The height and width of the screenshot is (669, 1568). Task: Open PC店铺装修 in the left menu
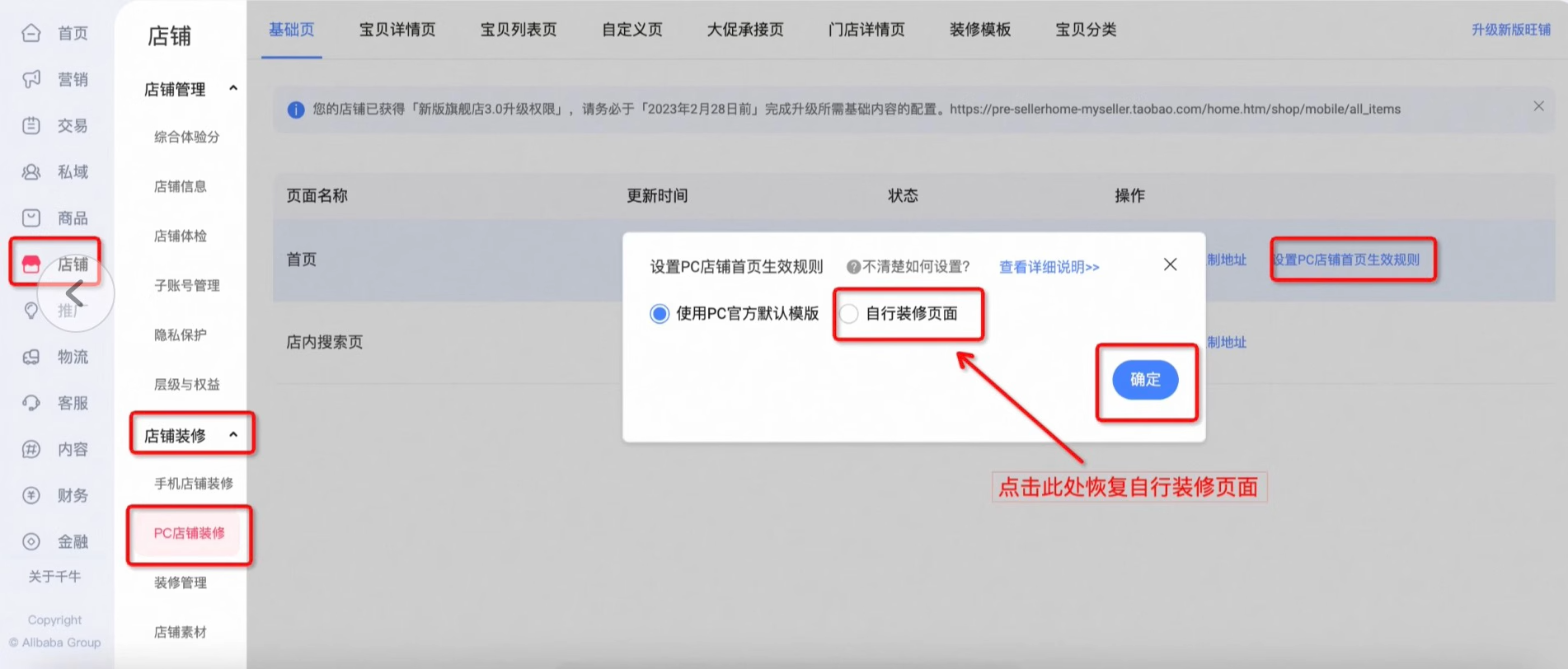(x=189, y=533)
